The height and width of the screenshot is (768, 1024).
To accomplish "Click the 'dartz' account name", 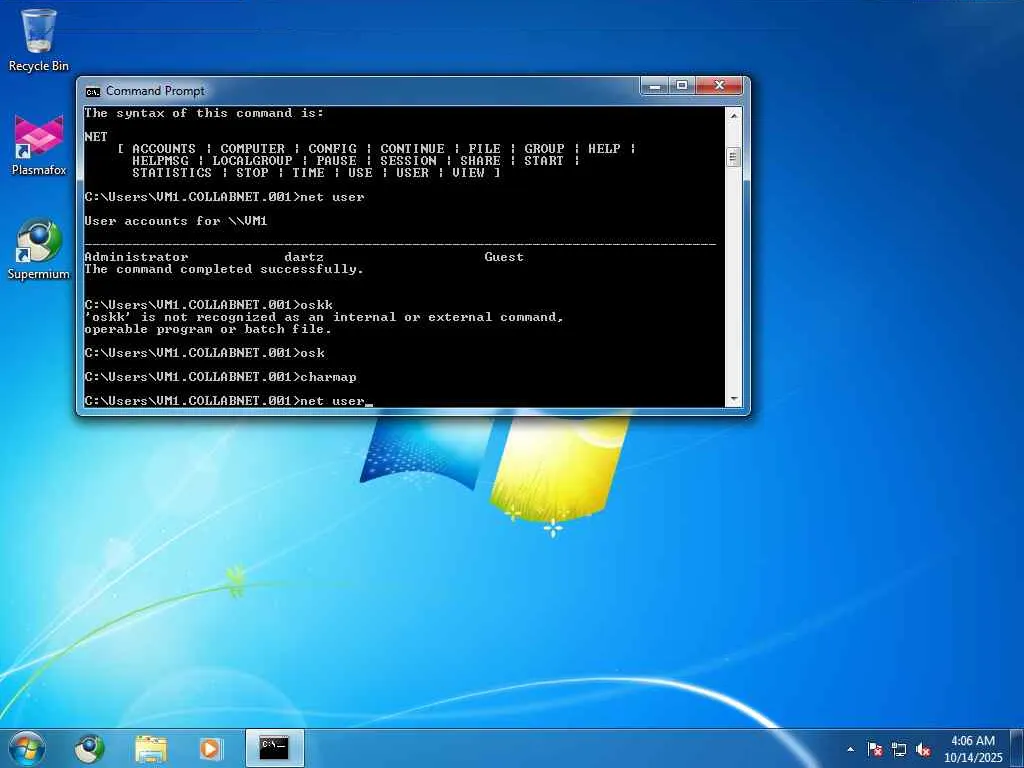I will click(304, 257).
